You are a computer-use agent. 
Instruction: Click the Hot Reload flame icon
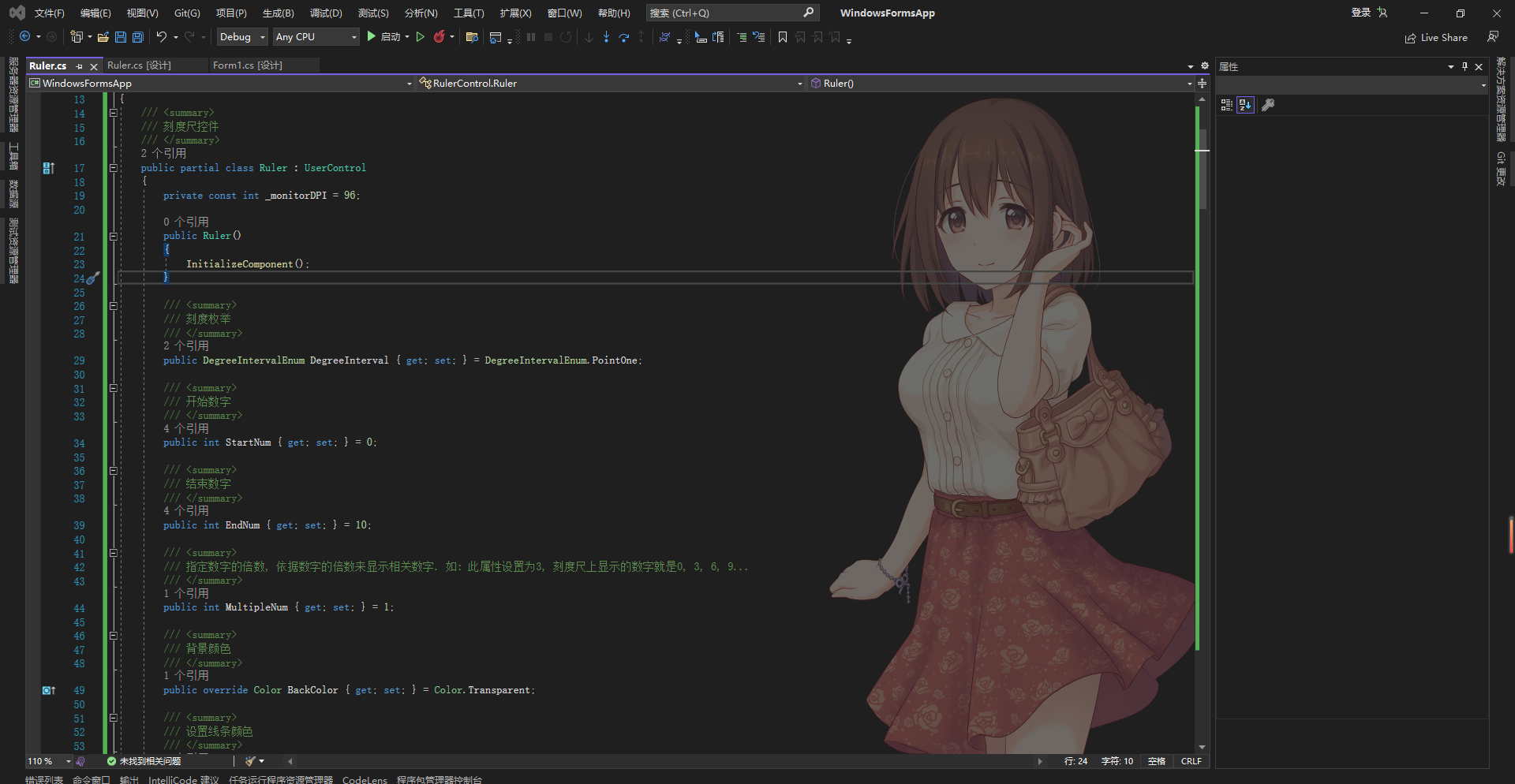pyautogui.click(x=440, y=37)
